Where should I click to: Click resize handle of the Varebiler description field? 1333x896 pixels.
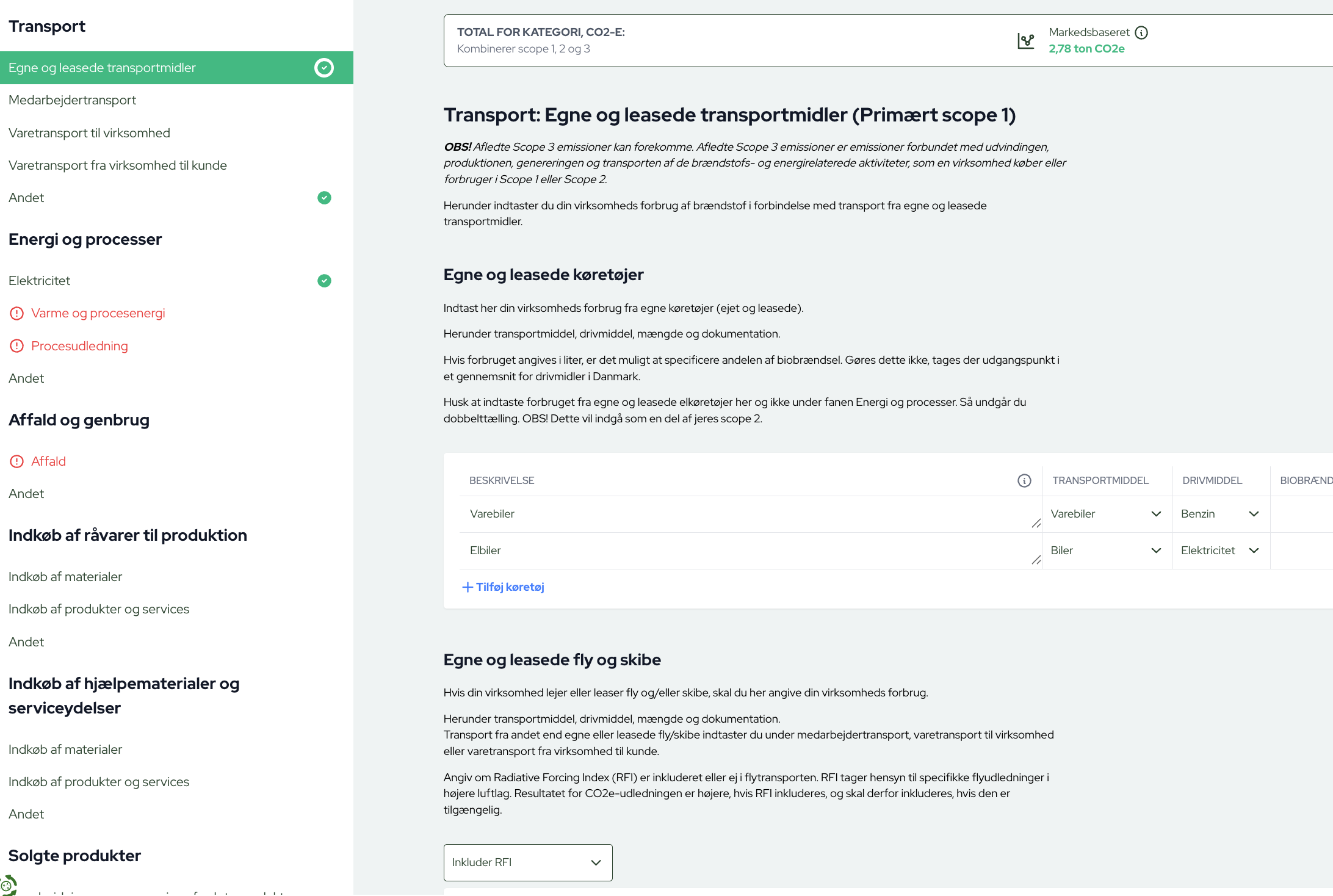coord(1036,523)
